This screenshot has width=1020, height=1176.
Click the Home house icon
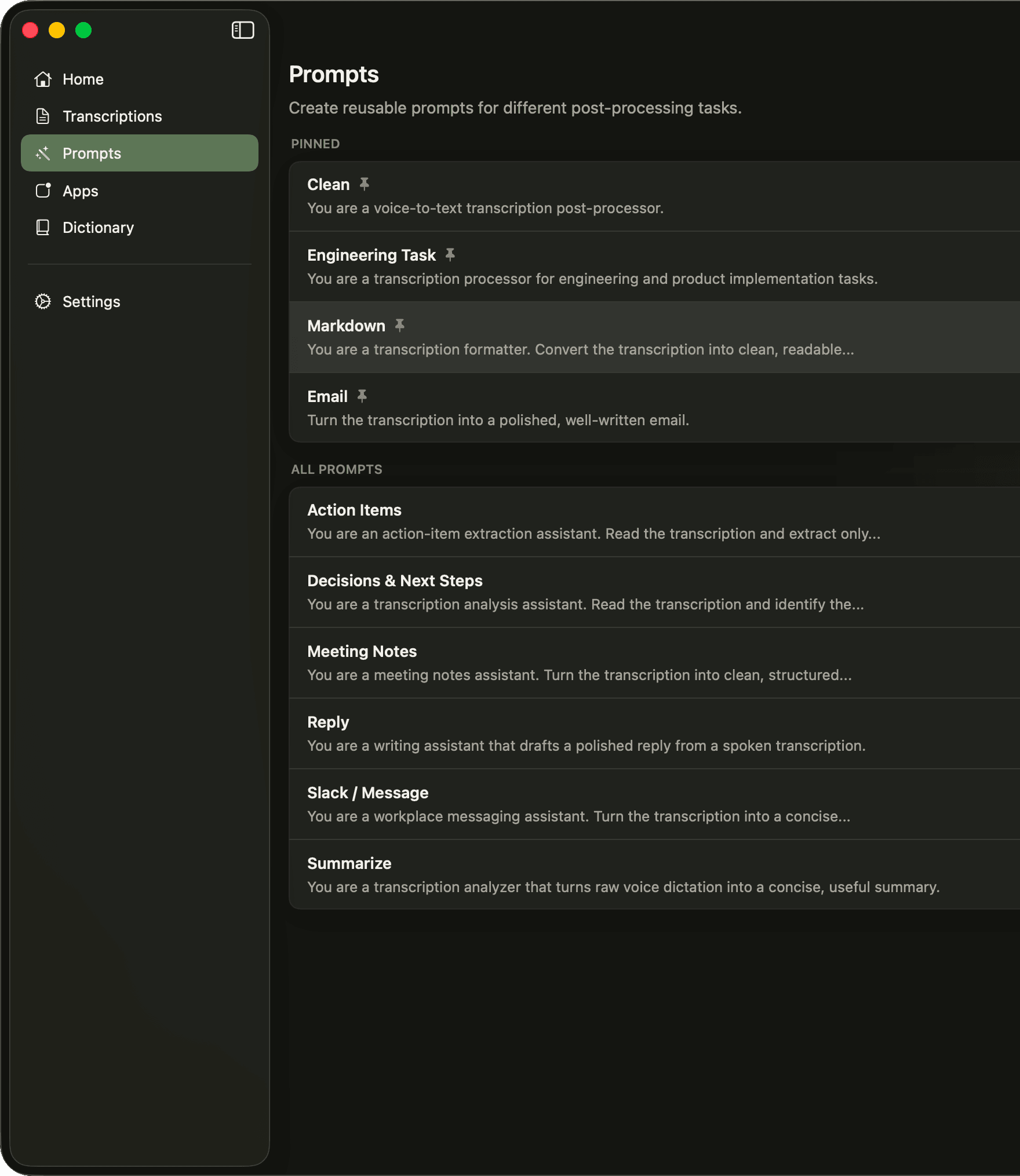pos(43,79)
